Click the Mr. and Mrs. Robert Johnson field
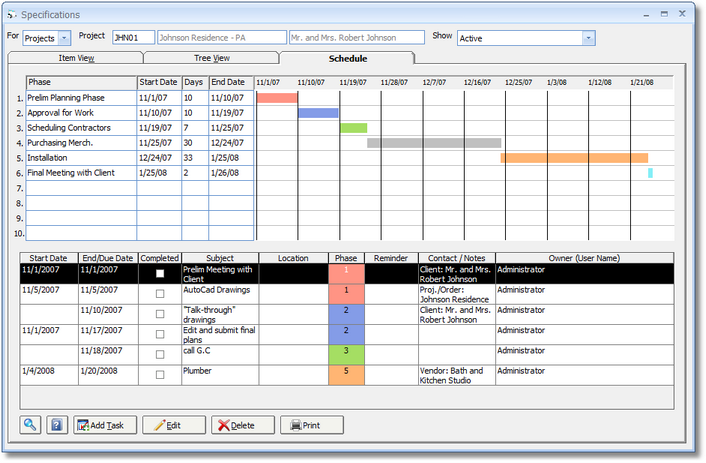Image resolution: width=706 pixels, height=463 pixels. (x=357, y=38)
